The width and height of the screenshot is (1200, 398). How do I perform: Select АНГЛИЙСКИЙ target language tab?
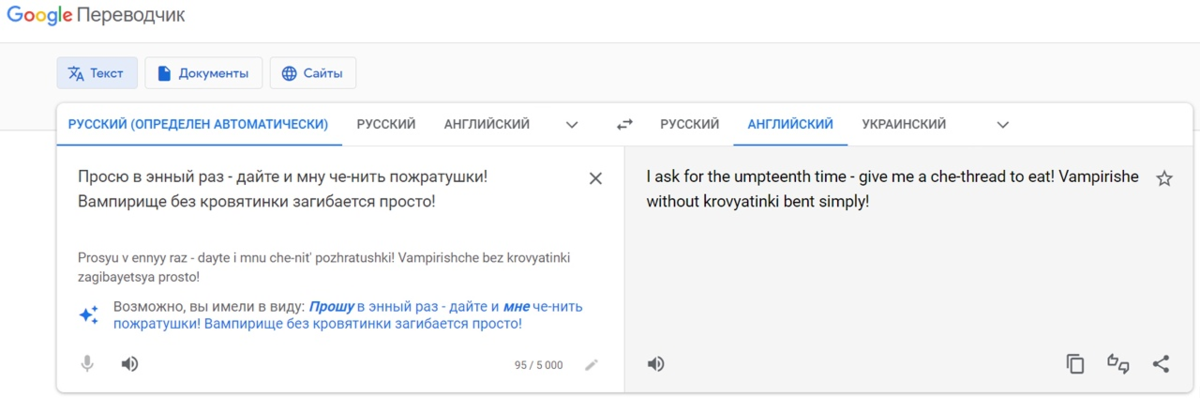[790, 124]
